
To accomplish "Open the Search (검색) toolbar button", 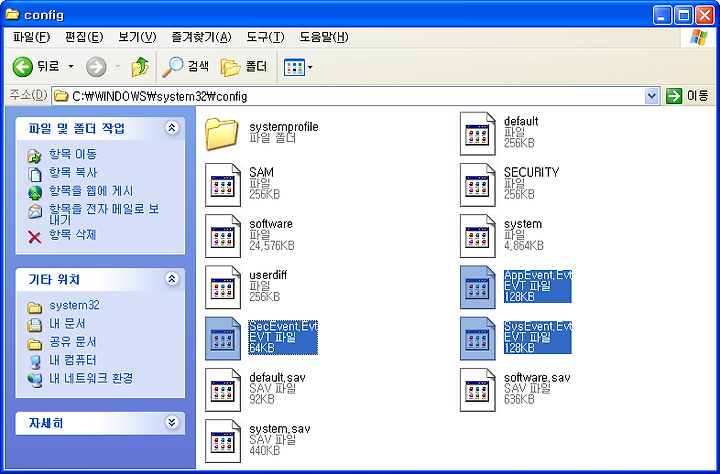I will 185,67.
